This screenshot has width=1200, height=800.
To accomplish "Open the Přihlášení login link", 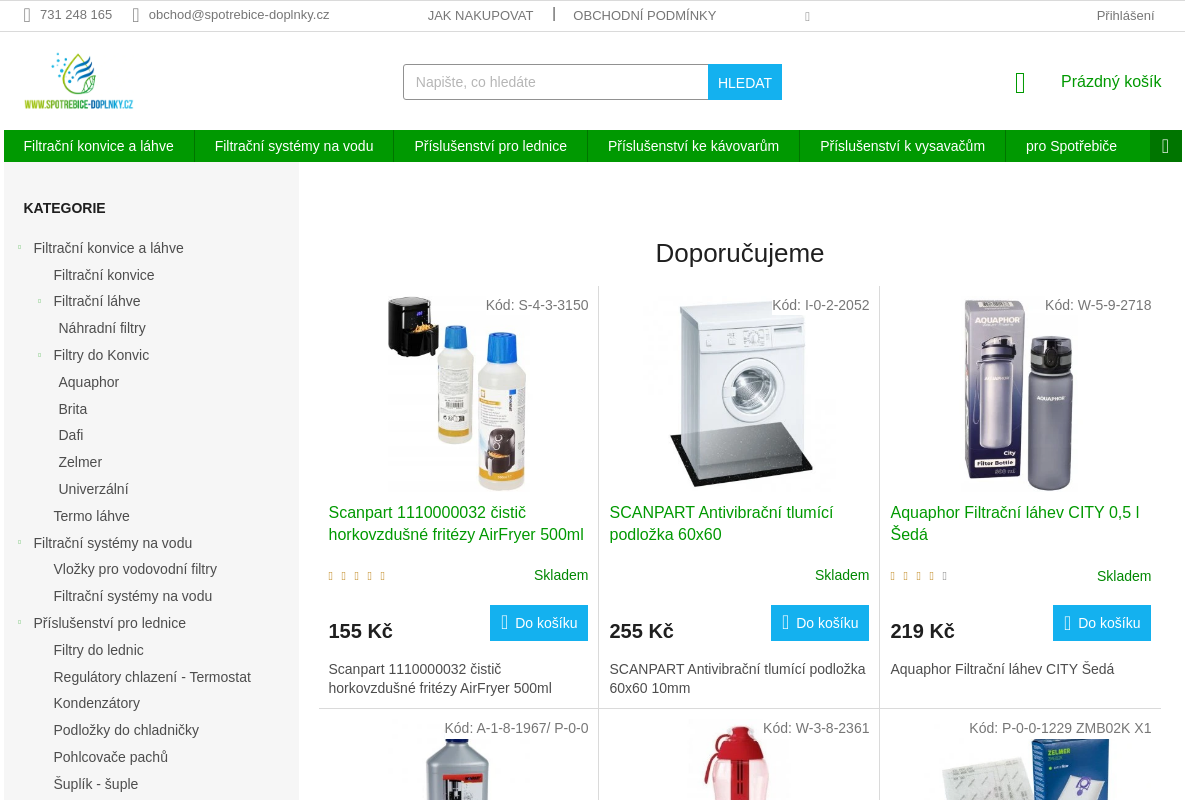I will (x=1125, y=15).
